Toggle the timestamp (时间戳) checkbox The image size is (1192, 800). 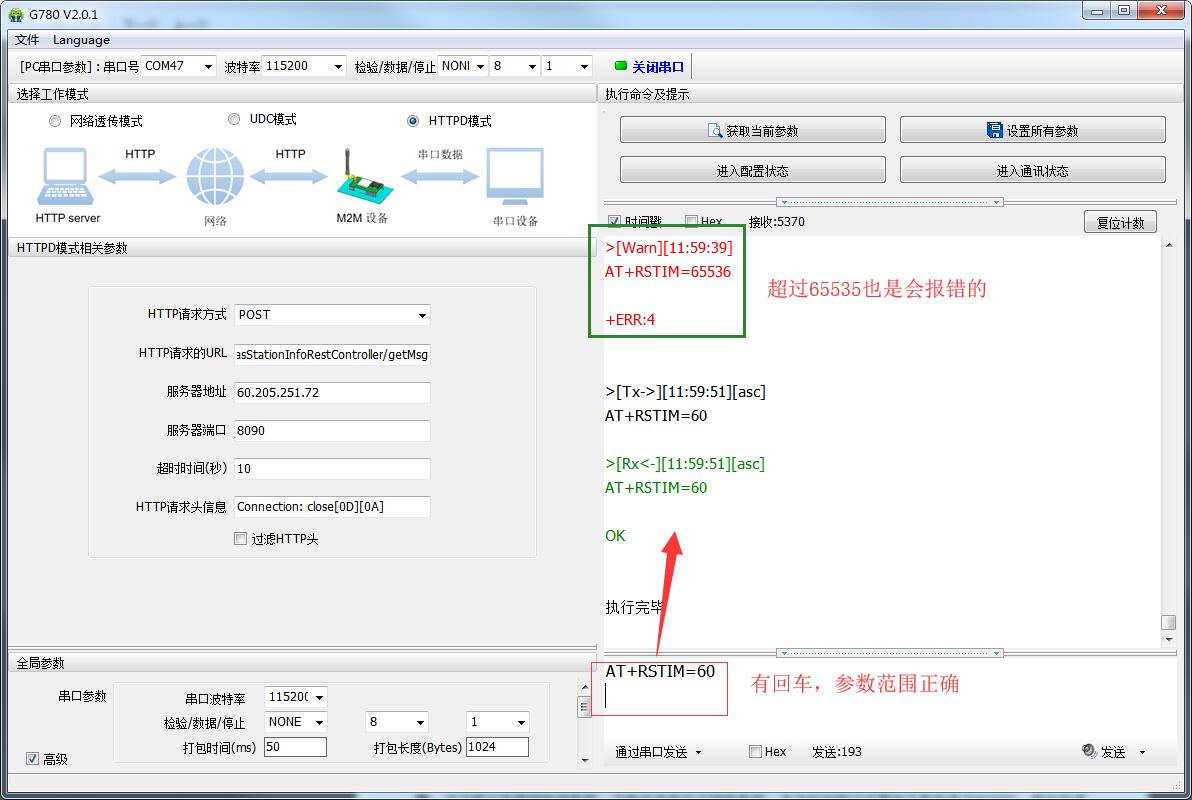pyautogui.click(x=614, y=222)
